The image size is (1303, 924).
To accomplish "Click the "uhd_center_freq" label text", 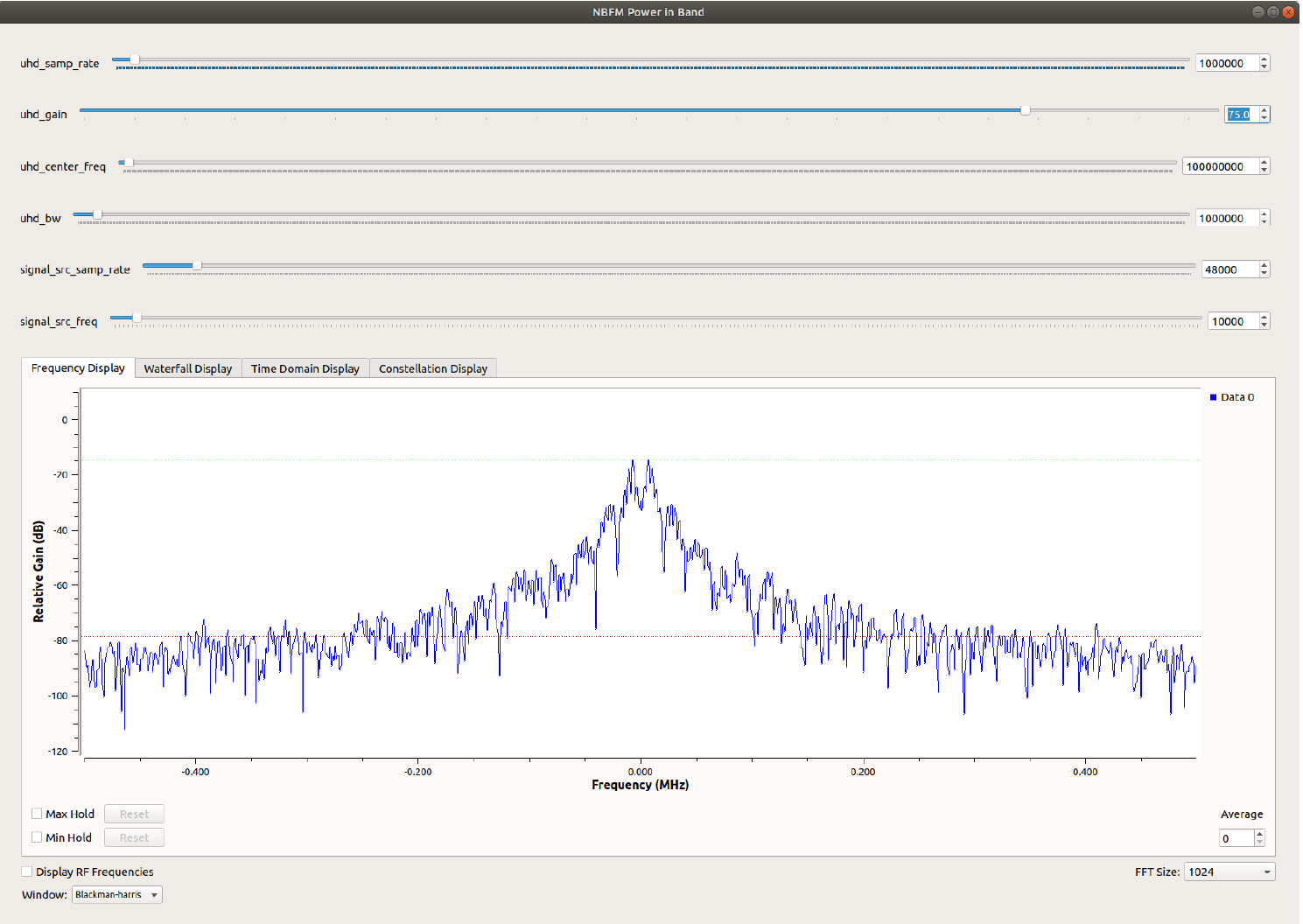I will pyautogui.click(x=63, y=166).
